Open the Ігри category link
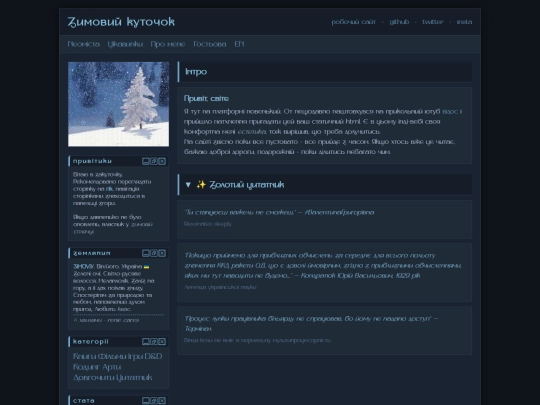This screenshot has width=540, height=405. (135, 356)
